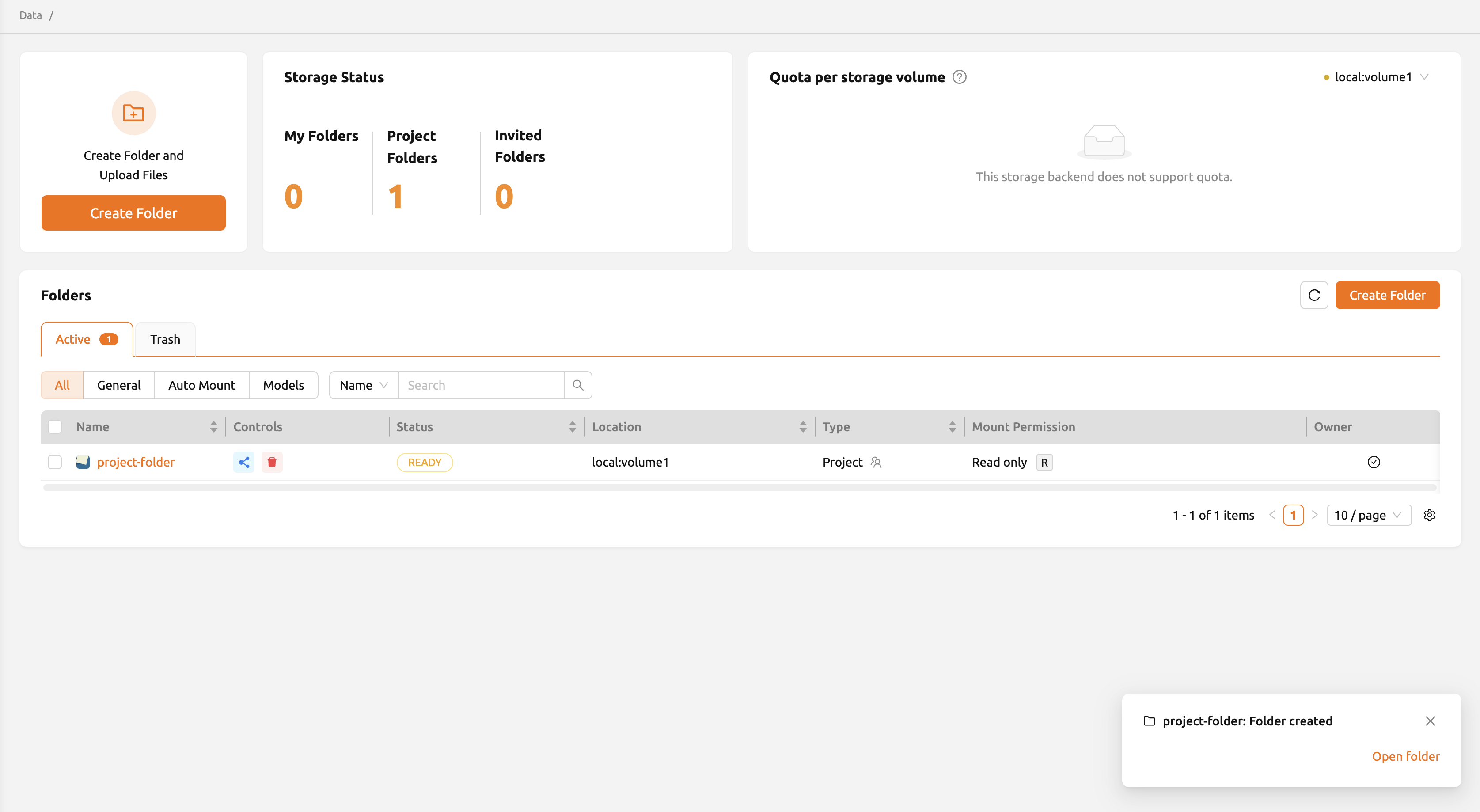The height and width of the screenshot is (812, 1480).
Task: Click the folder Search input field
Action: [x=482, y=385]
